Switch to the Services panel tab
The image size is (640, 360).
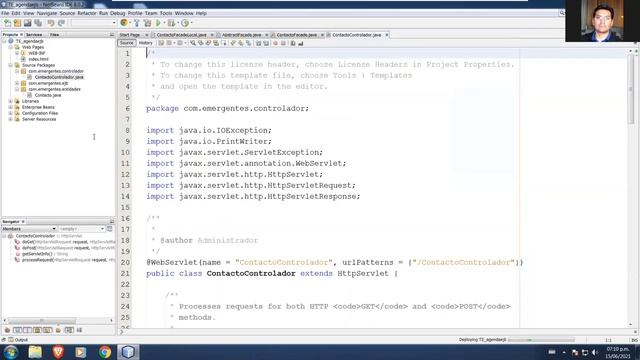[x=34, y=35]
